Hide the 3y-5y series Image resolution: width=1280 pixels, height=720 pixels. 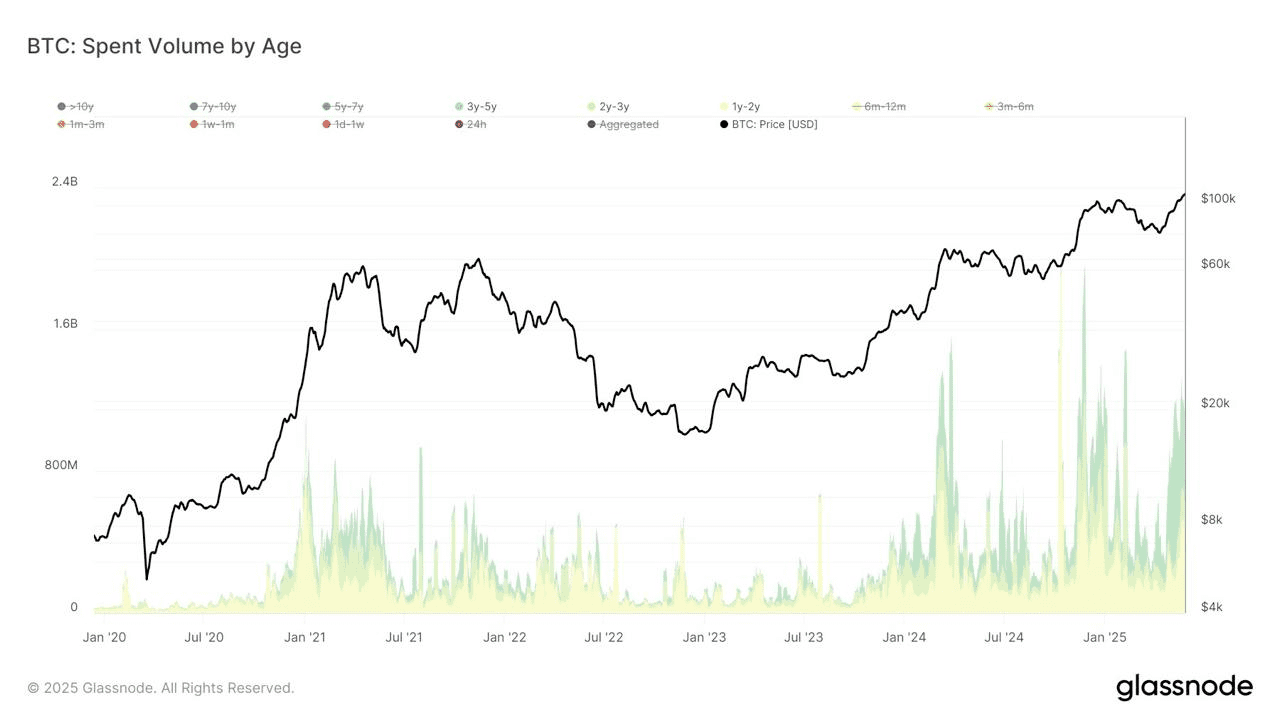pyautogui.click(x=475, y=106)
